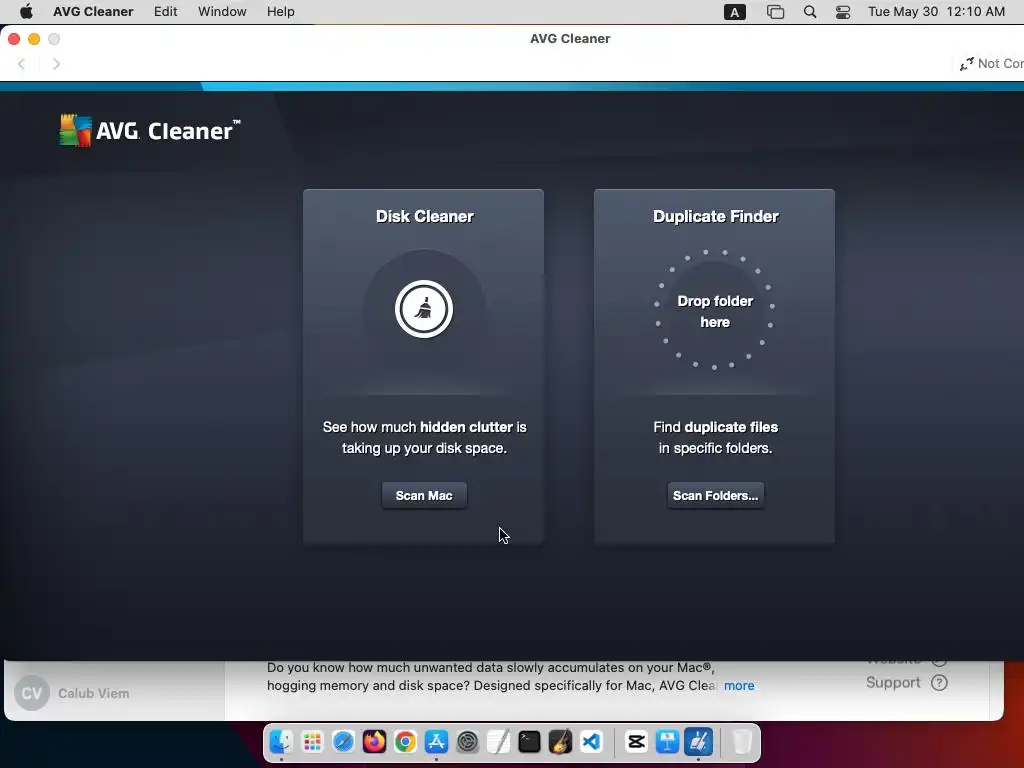Click the Not Connected status icon in toolbar

(x=967, y=64)
